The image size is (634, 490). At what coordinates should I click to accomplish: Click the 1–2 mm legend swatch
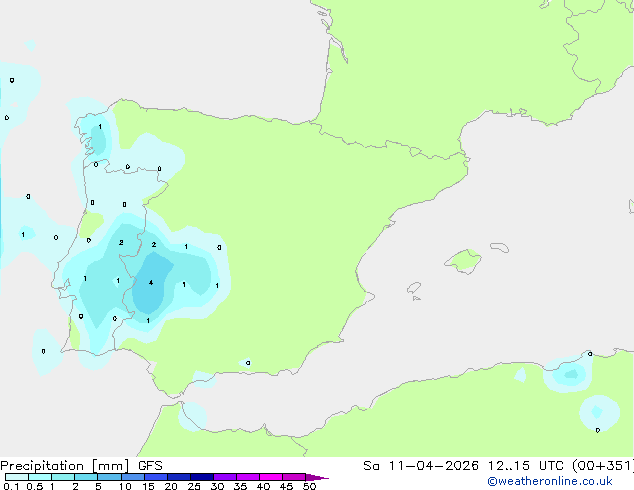coord(63,477)
